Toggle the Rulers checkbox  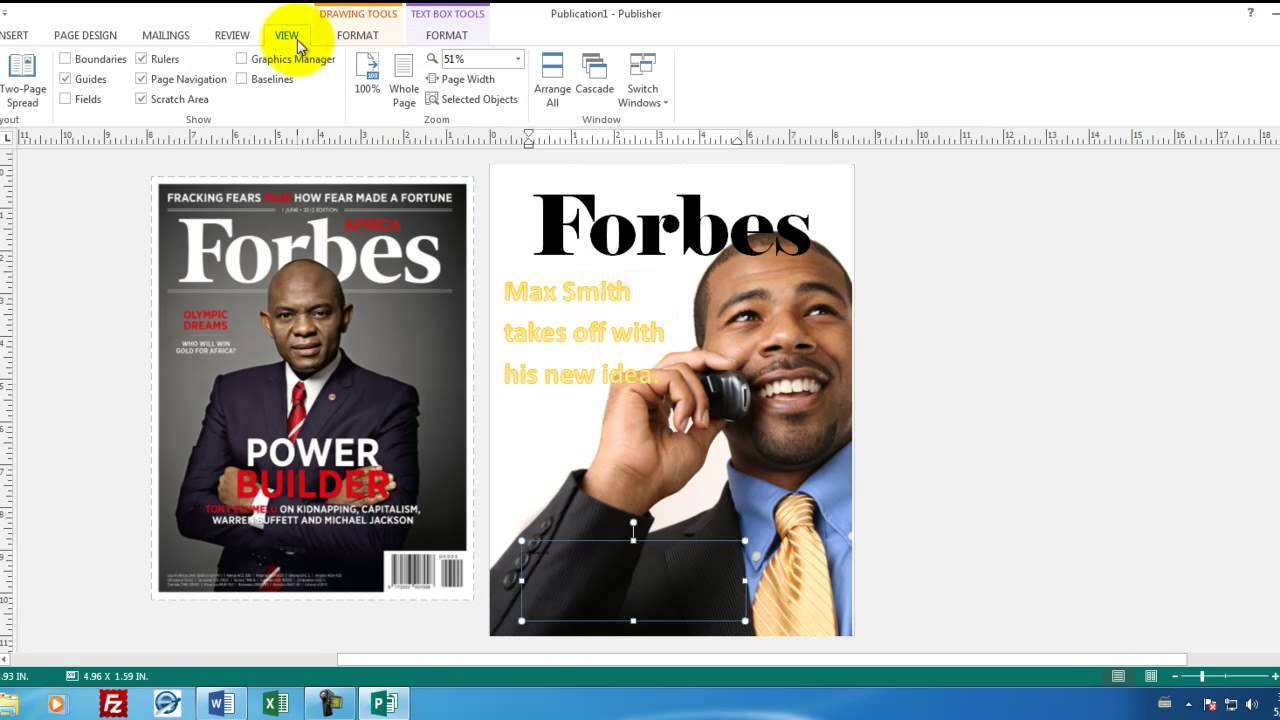(x=141, y=59)
